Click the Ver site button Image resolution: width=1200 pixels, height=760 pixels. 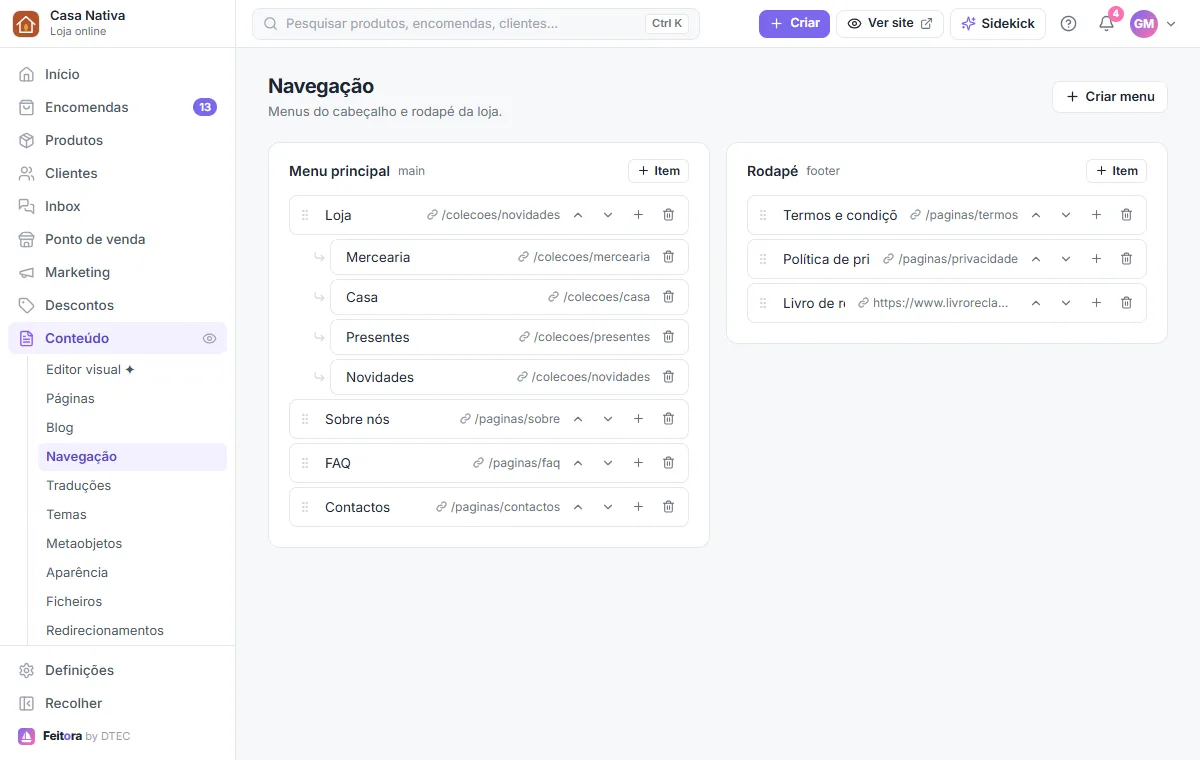click(x=890, y=23)
